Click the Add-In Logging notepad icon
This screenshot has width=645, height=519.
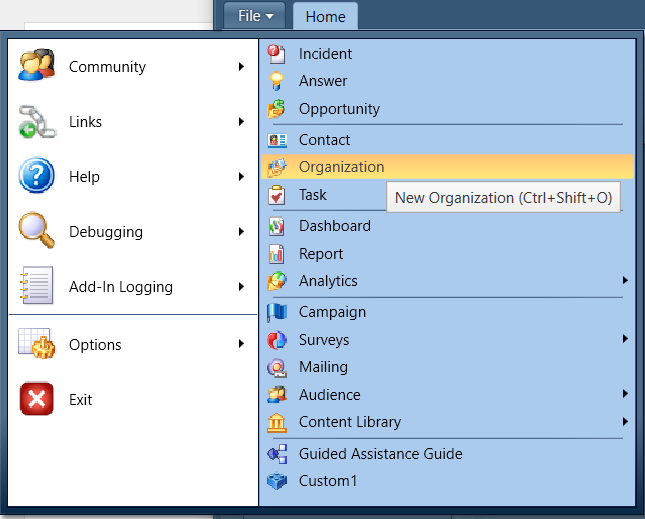click(x=37, y=285)
